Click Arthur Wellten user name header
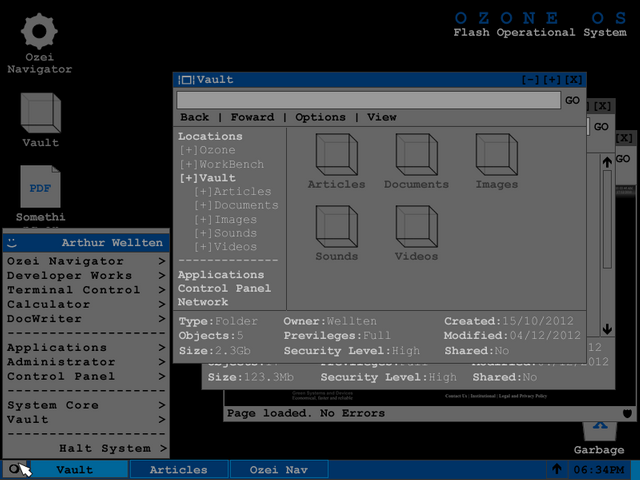The image size is (640, 480). (112, 243)
